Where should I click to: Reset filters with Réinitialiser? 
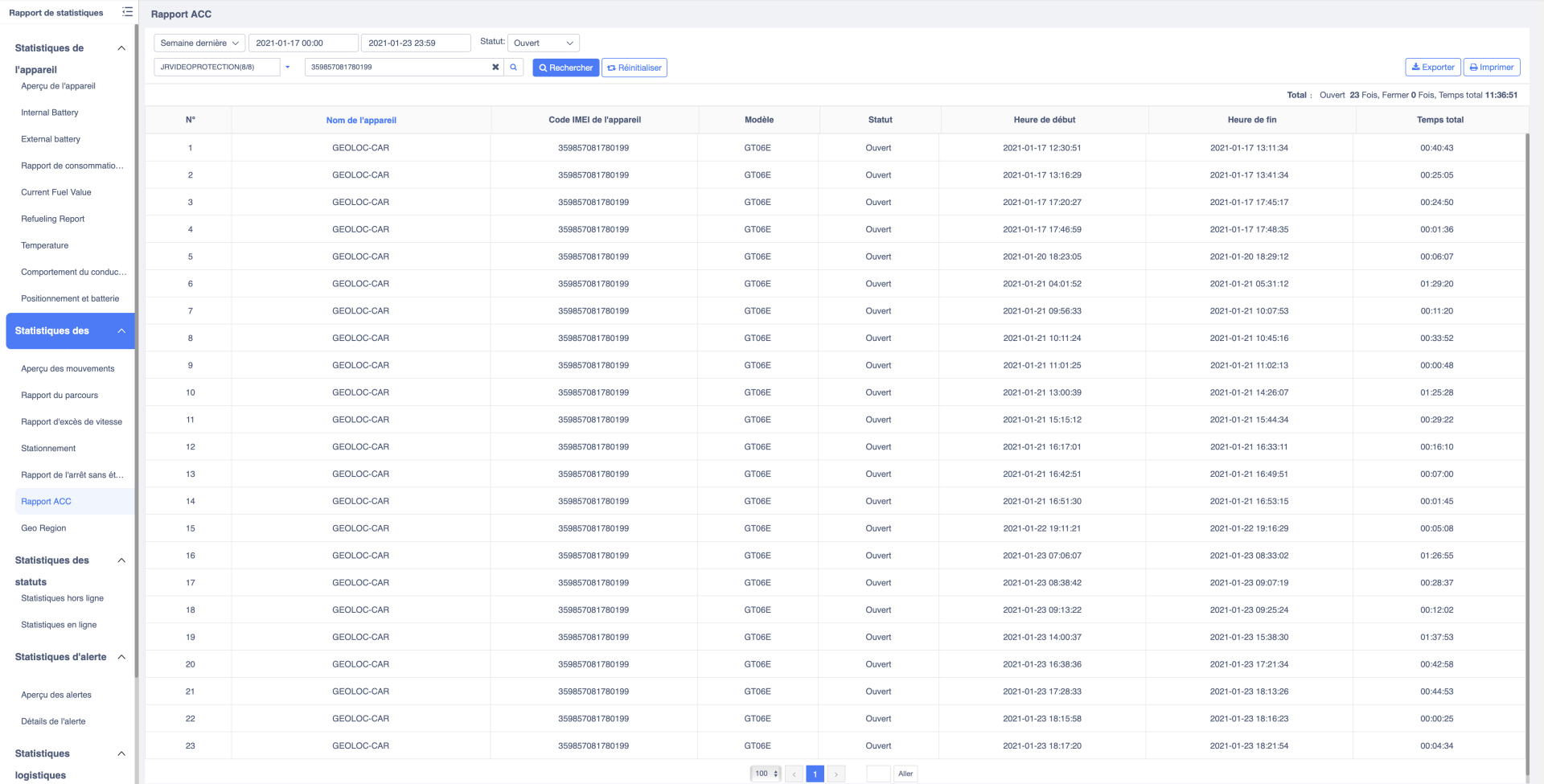(x=634, y=68)
